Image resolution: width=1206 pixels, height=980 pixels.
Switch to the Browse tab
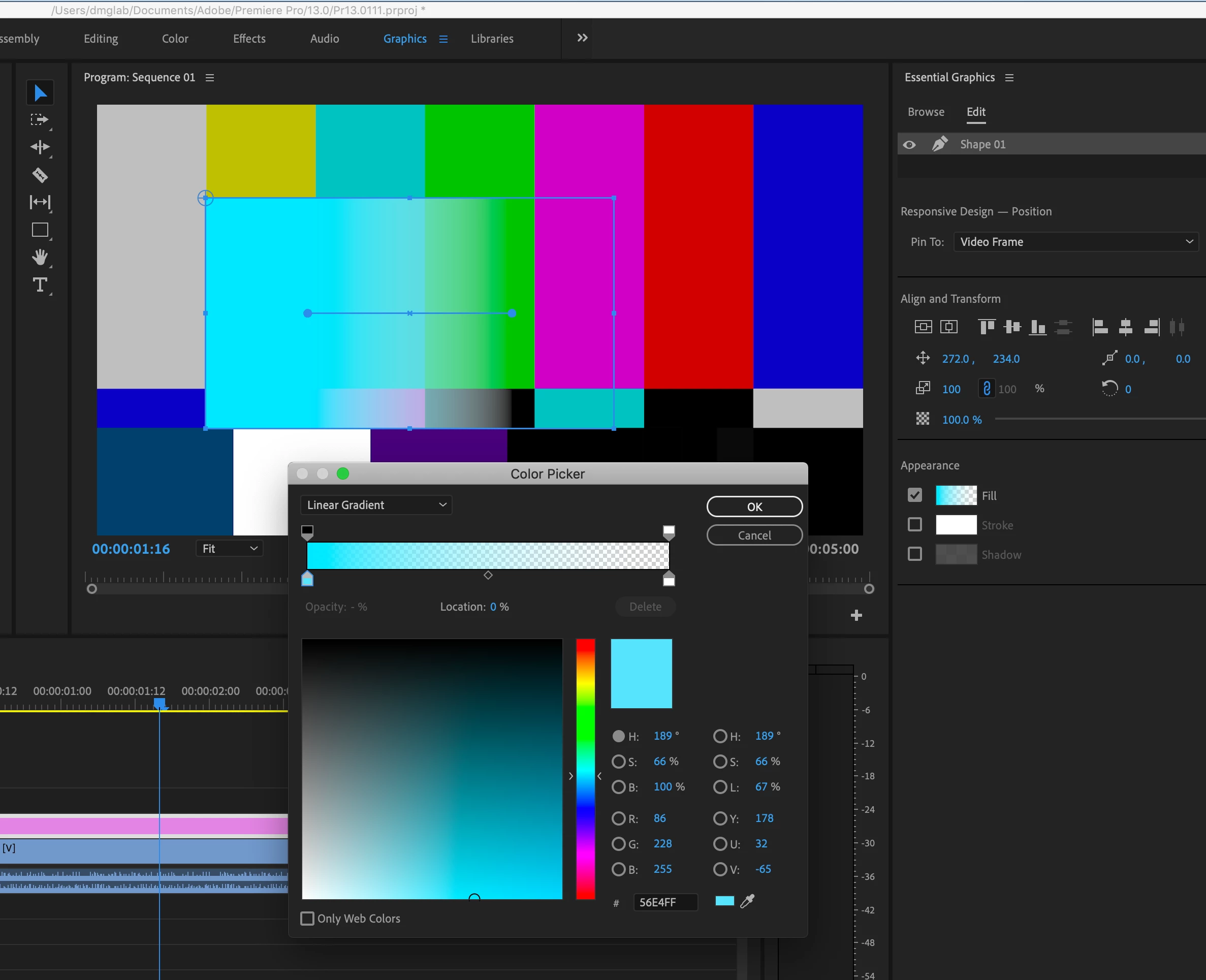click(926, 112)
